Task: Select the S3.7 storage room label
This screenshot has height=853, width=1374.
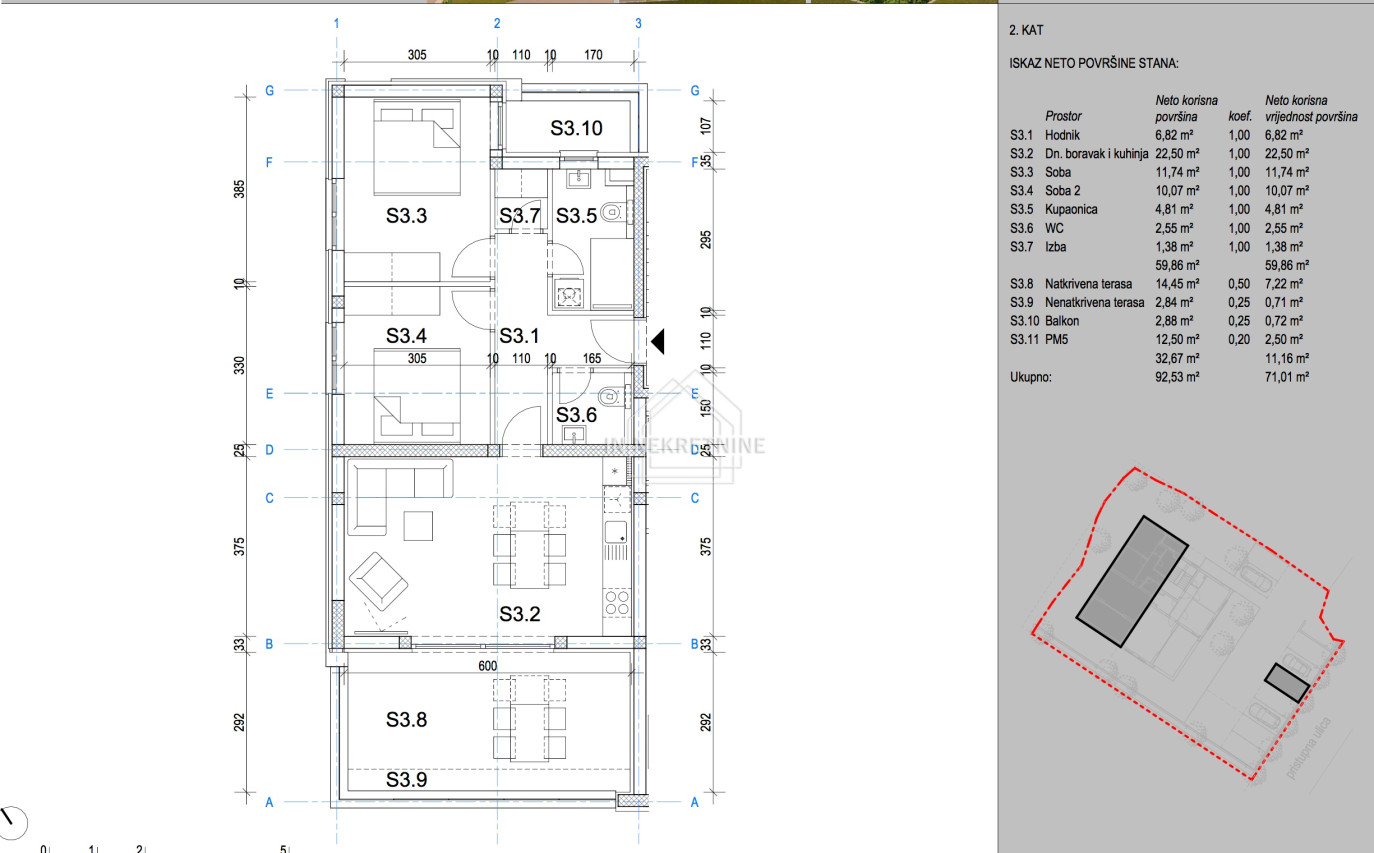Action: (519, 215)
